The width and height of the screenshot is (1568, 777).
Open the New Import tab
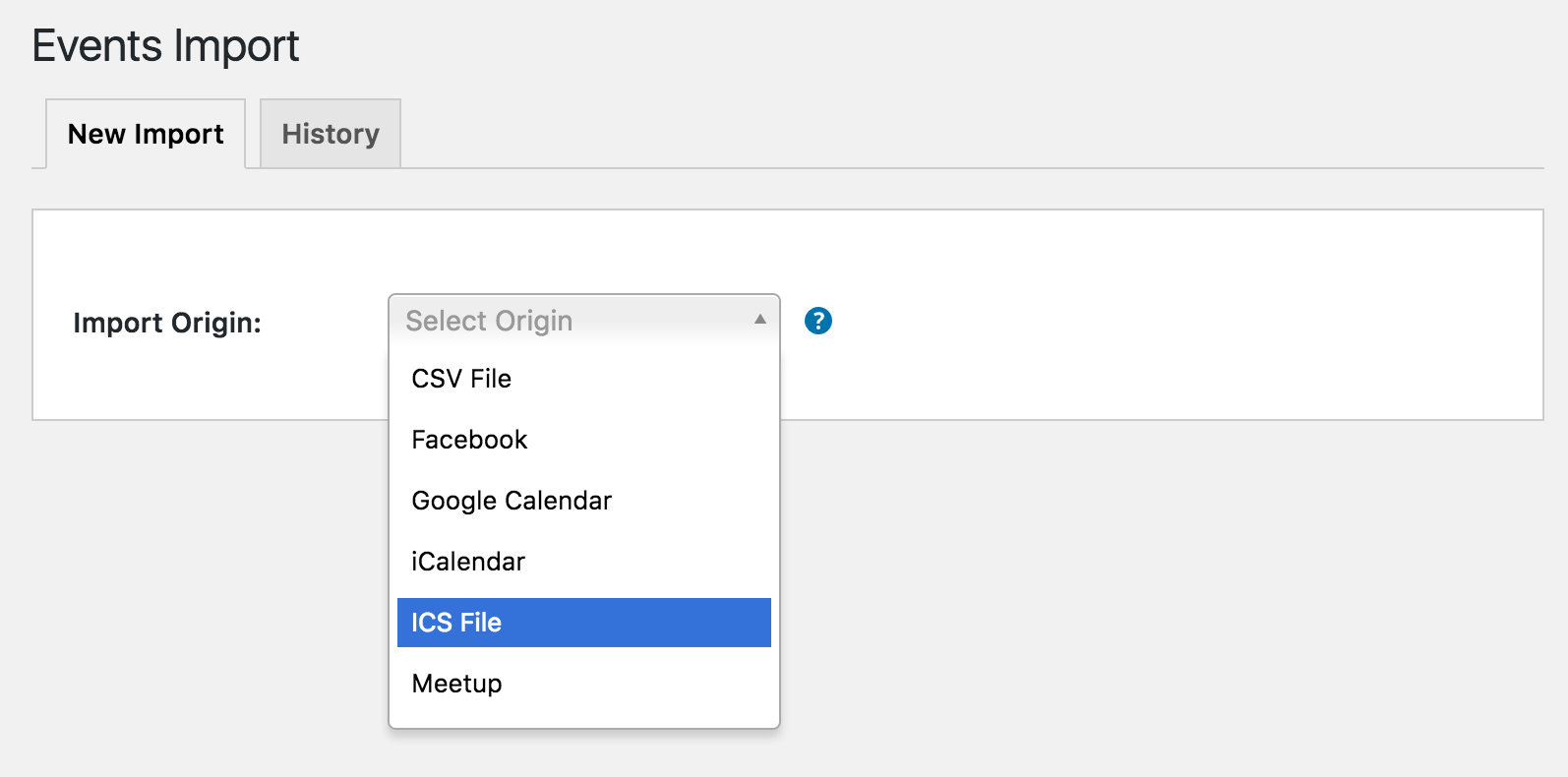(146, 134)
